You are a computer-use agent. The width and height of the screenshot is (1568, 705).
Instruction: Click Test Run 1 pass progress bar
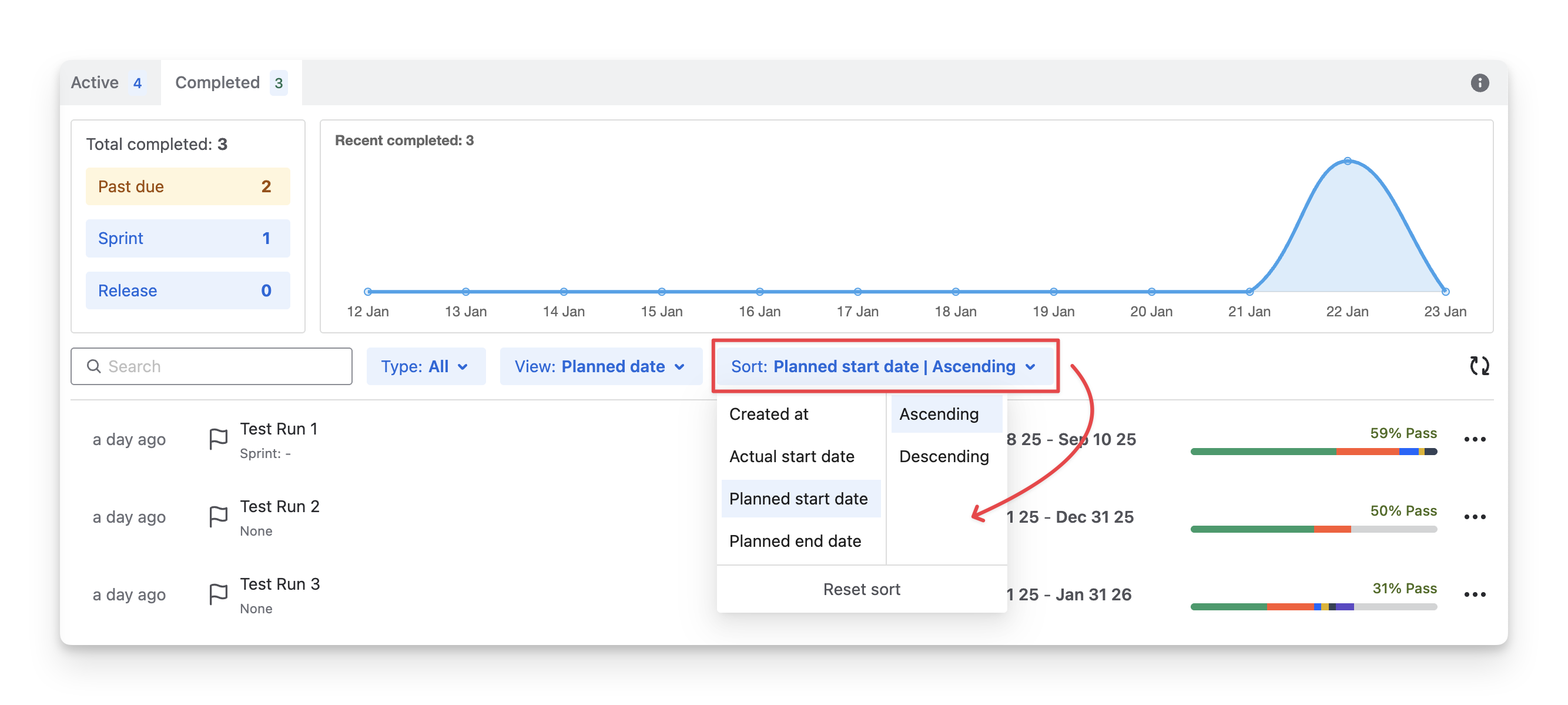1313,452
